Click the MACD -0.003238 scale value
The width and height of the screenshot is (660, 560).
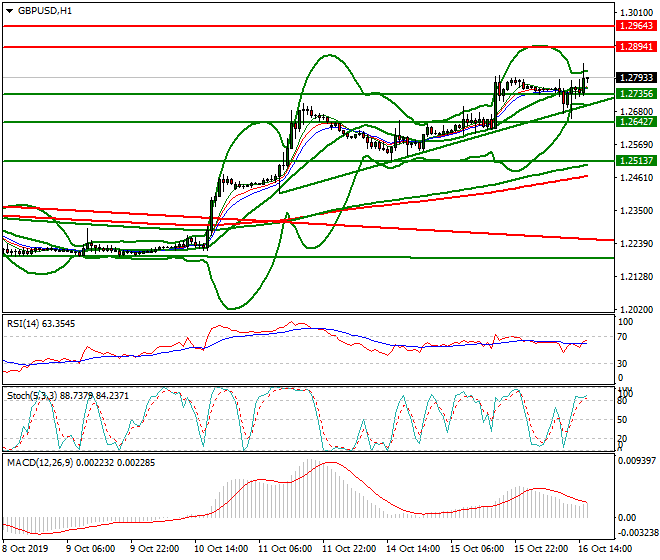pos(637,533)
